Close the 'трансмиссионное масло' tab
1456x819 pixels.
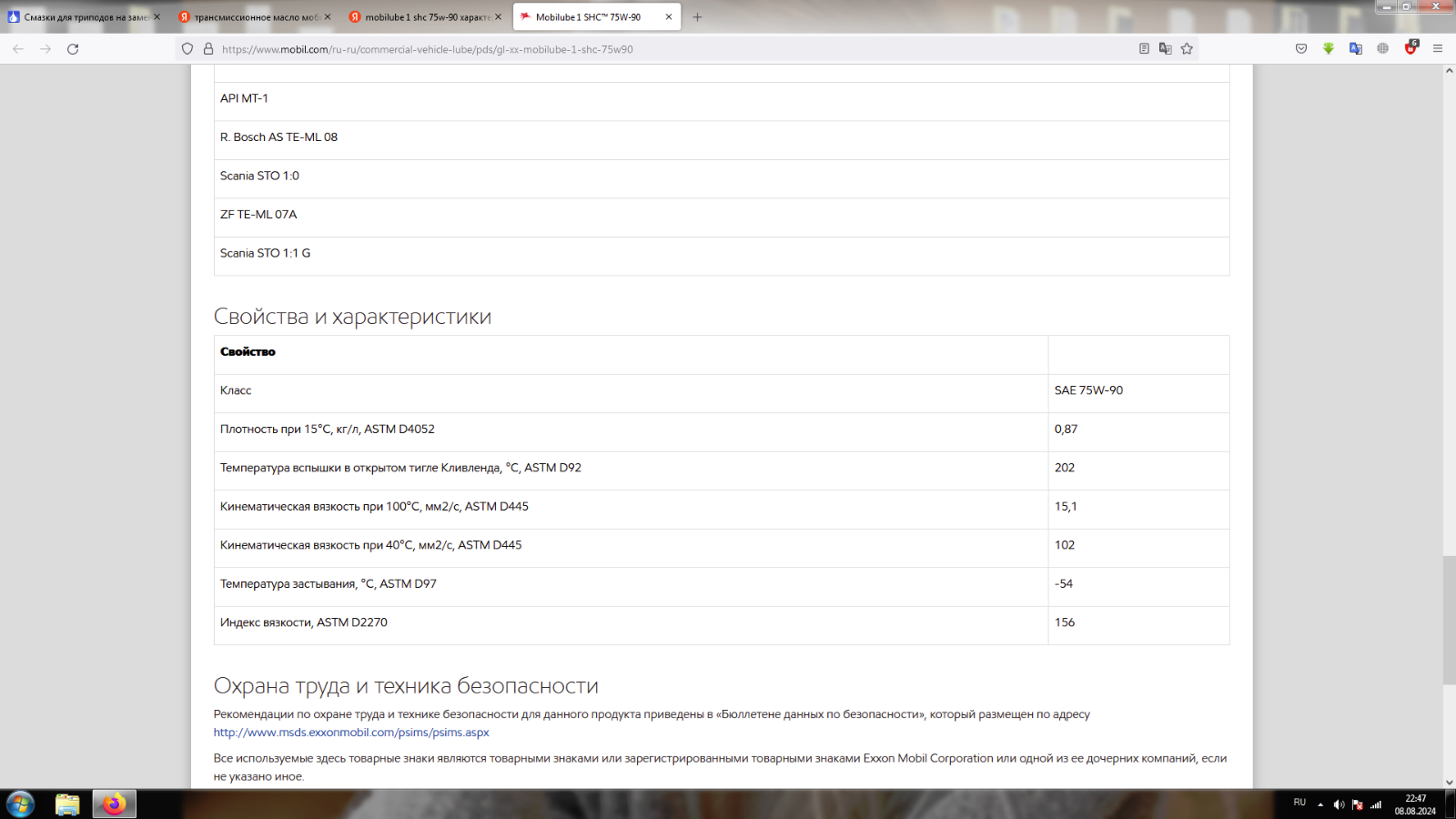(328, 17)
